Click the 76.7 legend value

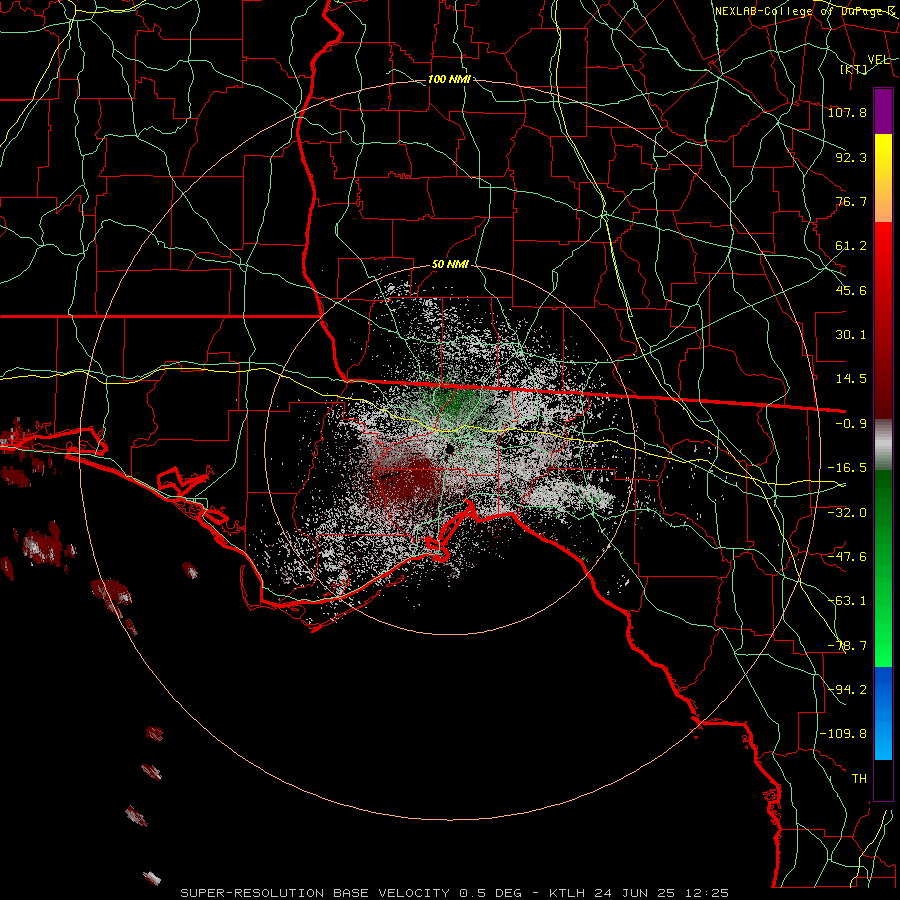tap(851, 201)
